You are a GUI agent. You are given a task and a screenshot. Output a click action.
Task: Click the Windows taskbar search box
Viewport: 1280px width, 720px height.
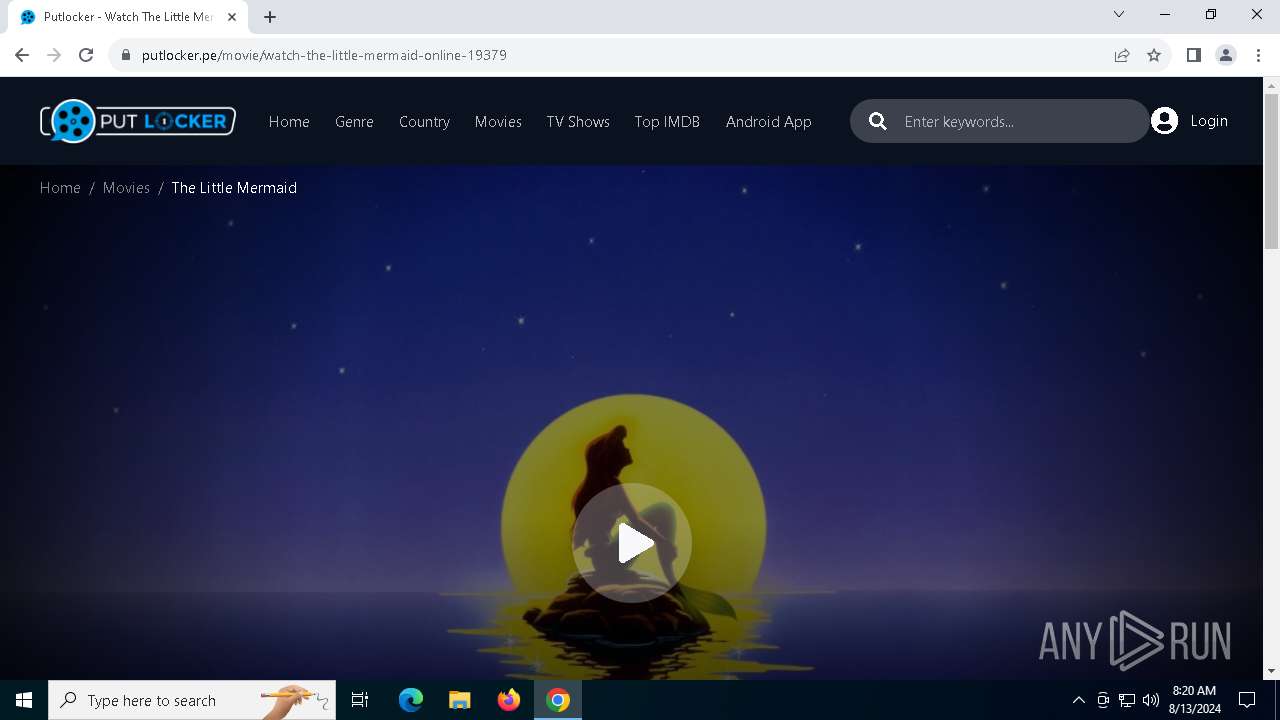192,700
